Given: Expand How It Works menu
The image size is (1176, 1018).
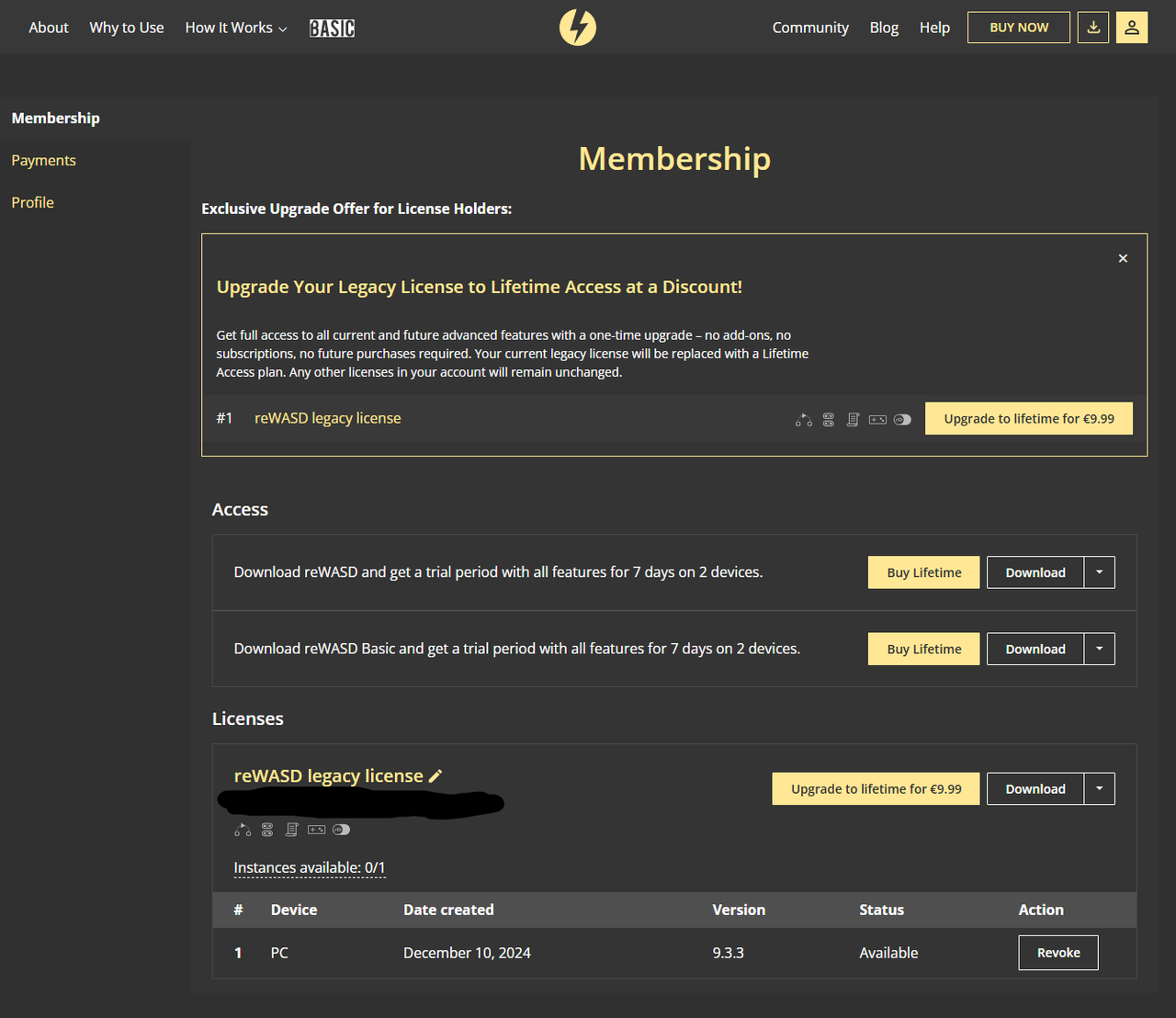Looking at the screenshot, I should coord(236,28).
